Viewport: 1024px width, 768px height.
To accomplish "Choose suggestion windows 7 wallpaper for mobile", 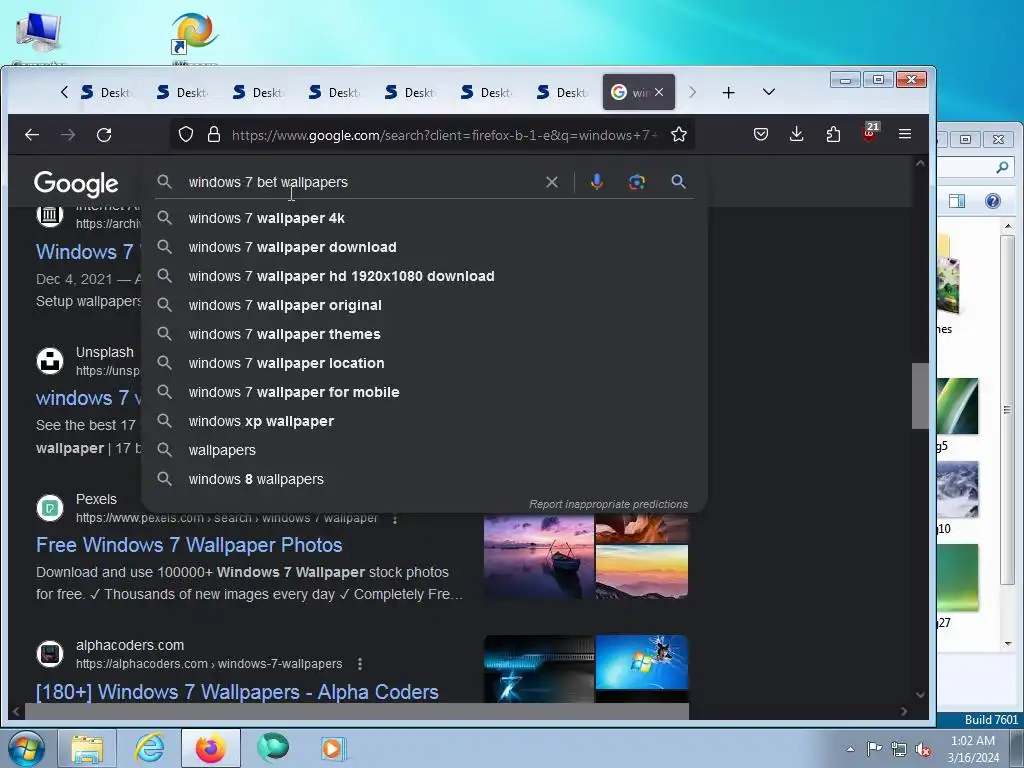I will point(424,392).
